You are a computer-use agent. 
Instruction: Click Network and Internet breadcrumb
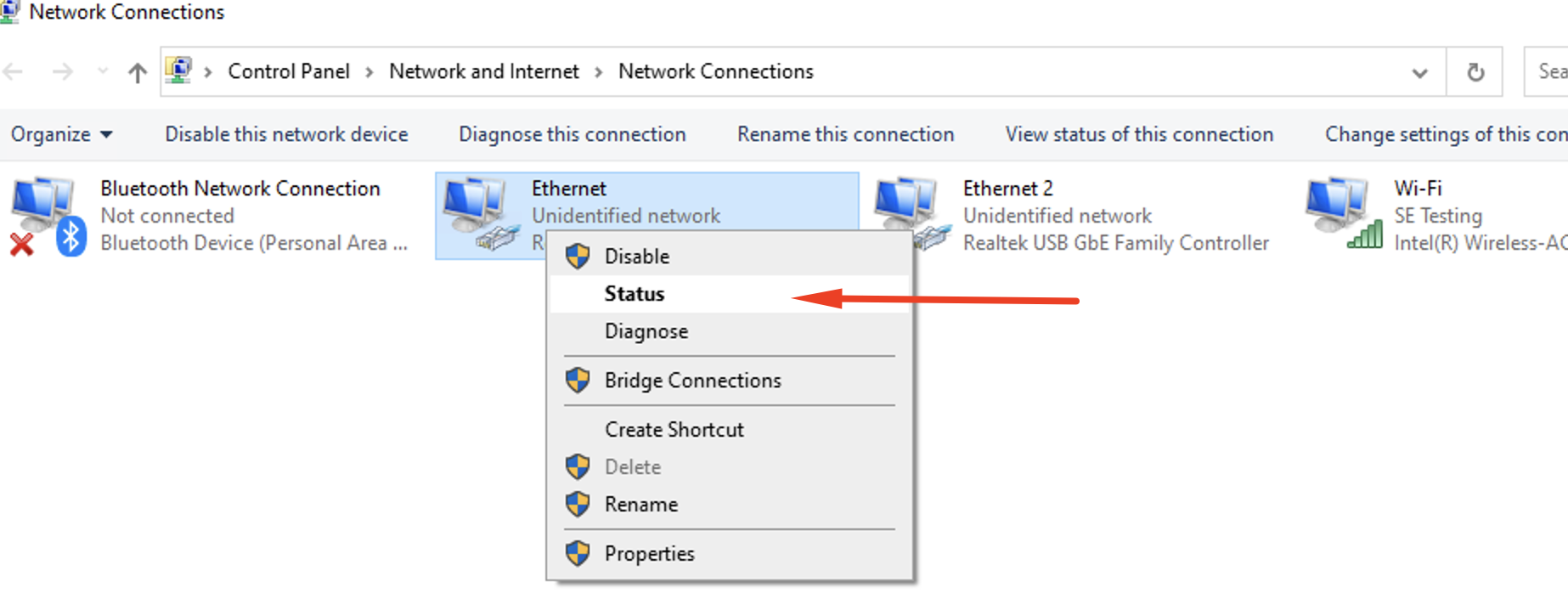point(483,71)
